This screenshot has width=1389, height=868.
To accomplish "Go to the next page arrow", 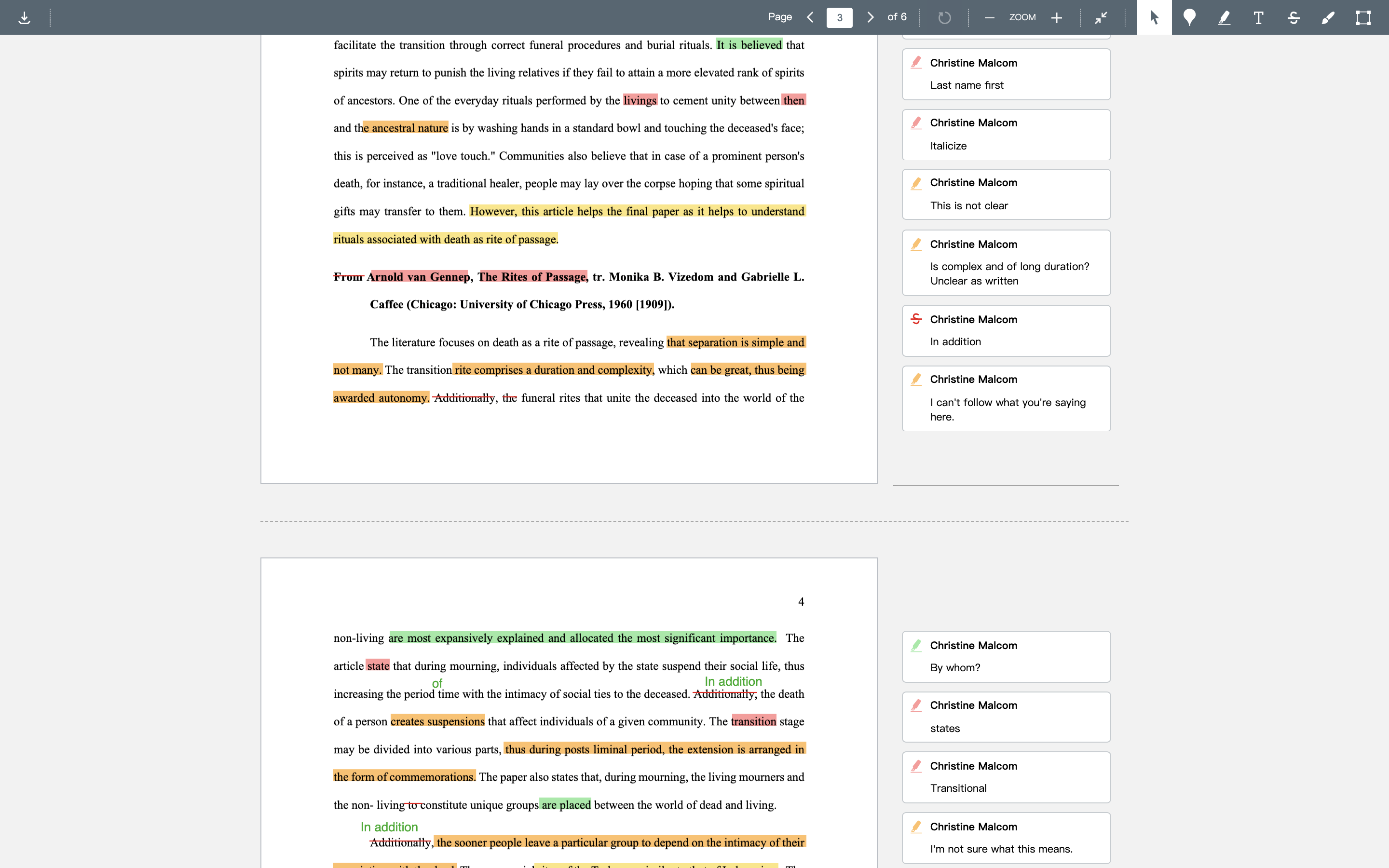I will pyautogui.click(x=870, y=17).
